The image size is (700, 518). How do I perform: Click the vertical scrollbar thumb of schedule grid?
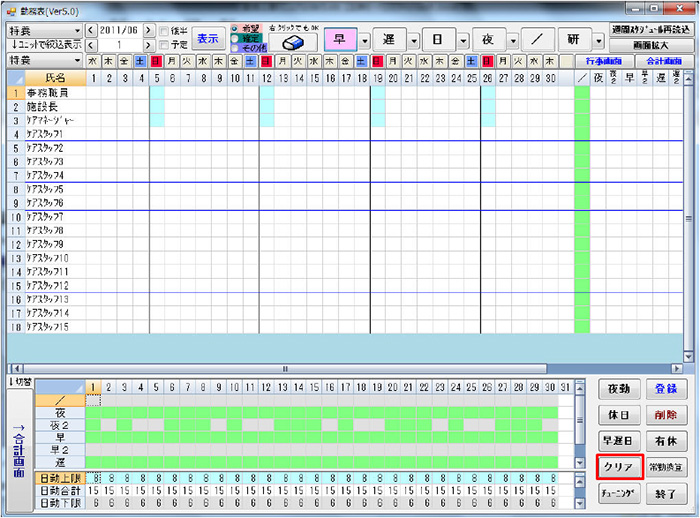[x=688, y=219]
